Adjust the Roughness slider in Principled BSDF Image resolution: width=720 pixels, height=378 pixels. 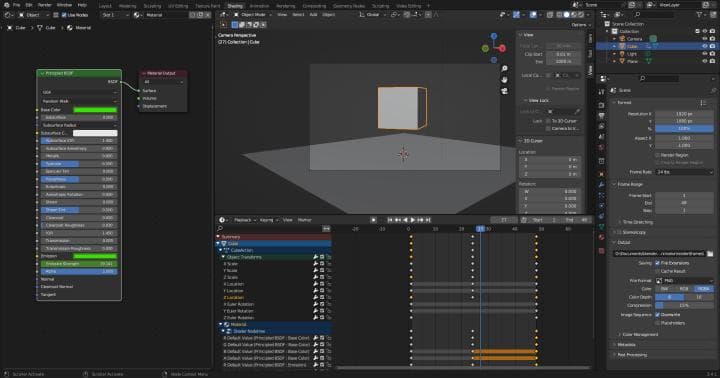tap(79, 179)
